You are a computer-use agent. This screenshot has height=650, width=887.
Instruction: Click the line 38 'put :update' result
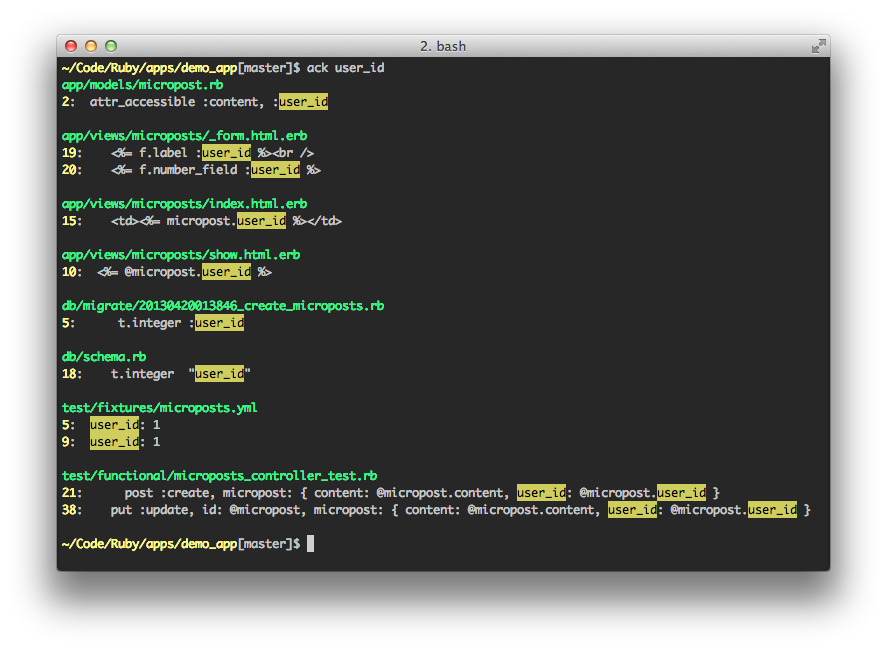[436, 510]
